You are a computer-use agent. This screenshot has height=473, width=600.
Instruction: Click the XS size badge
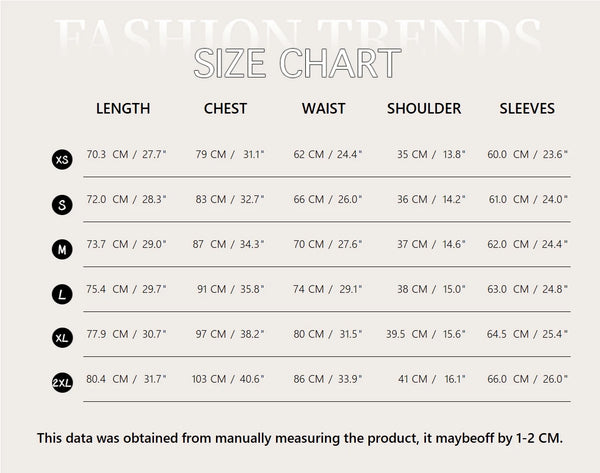coord(62,159)
